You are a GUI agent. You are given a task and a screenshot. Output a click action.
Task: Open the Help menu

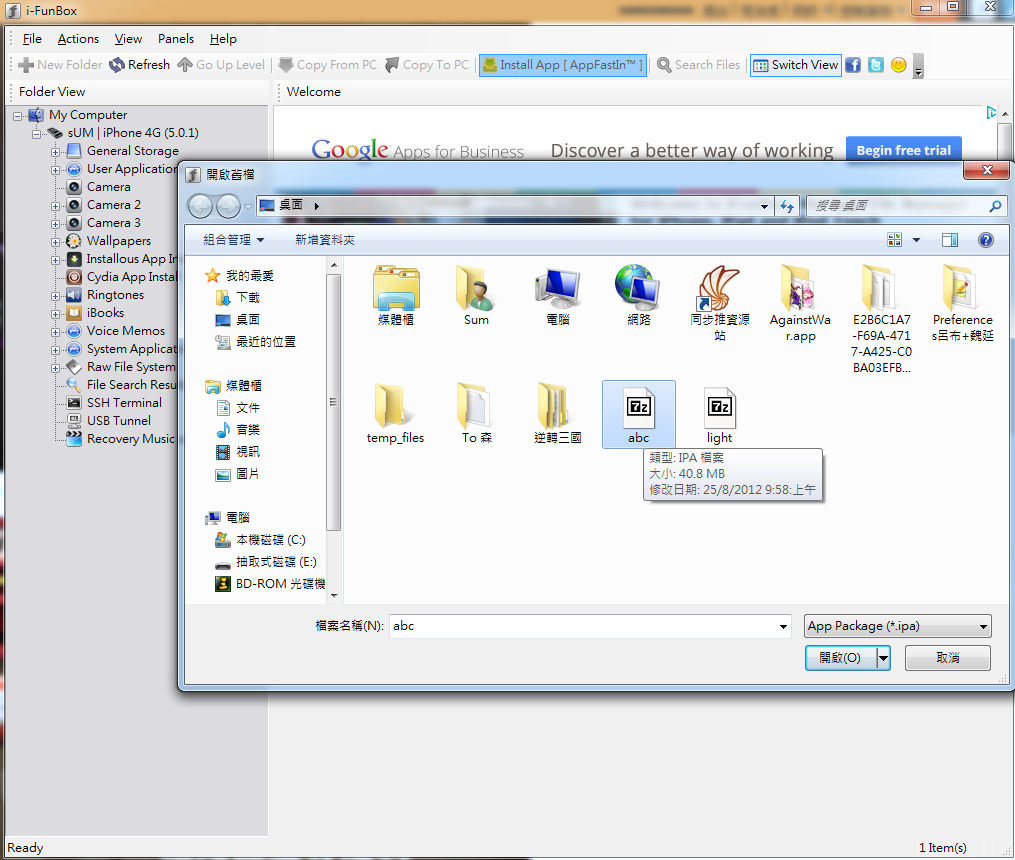coord(223,39)
